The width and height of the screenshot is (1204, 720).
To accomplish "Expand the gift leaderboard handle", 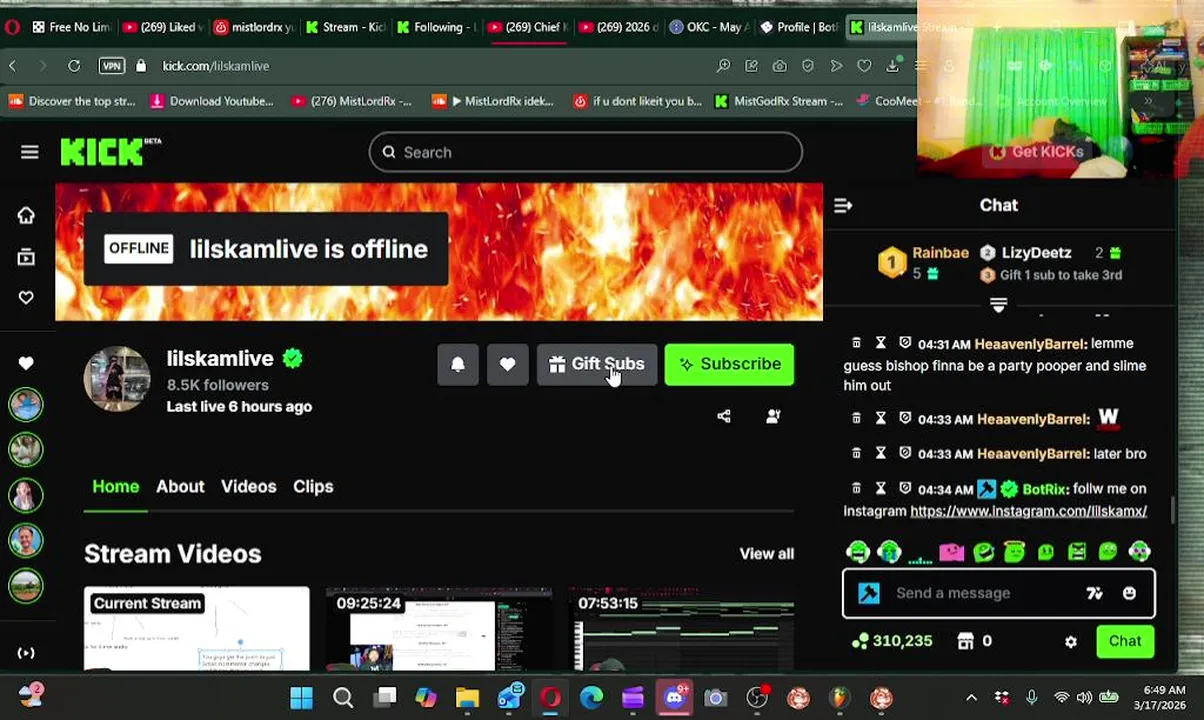I will 998,305.
